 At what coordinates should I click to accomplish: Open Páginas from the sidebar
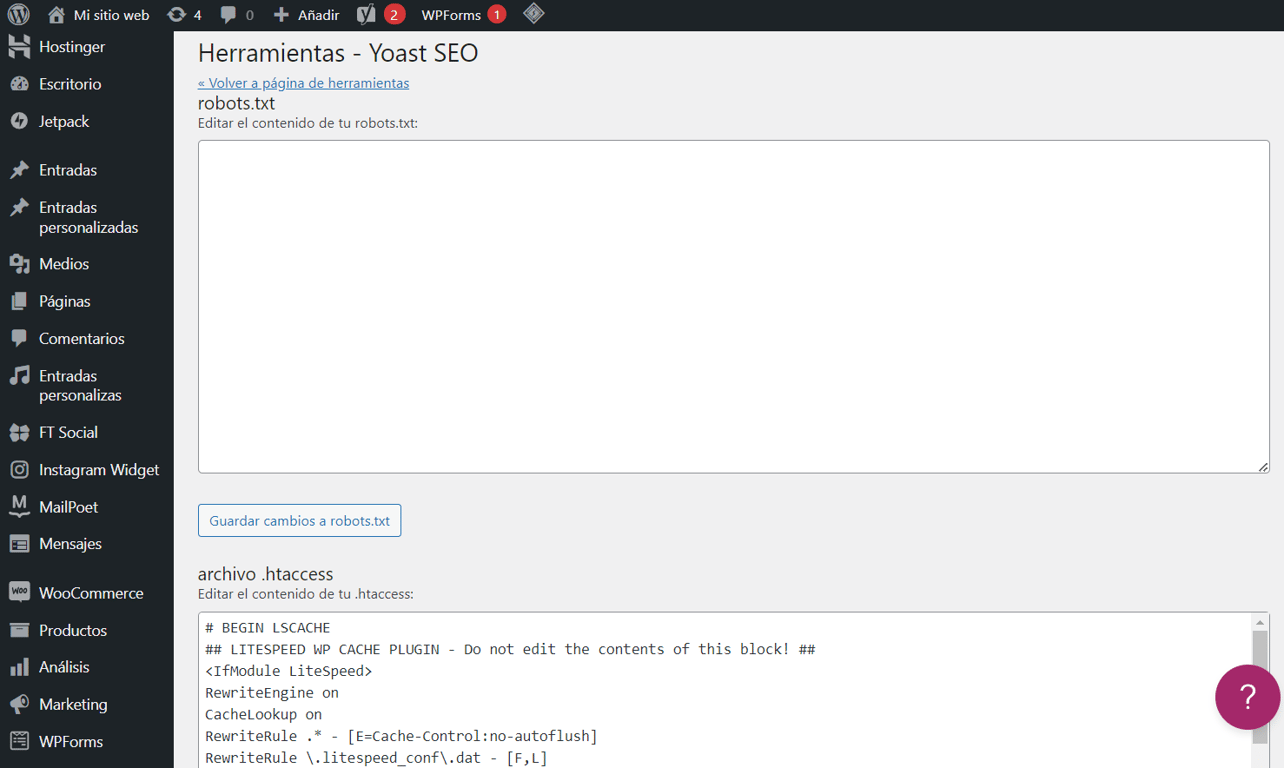click(x=62, y=301)
